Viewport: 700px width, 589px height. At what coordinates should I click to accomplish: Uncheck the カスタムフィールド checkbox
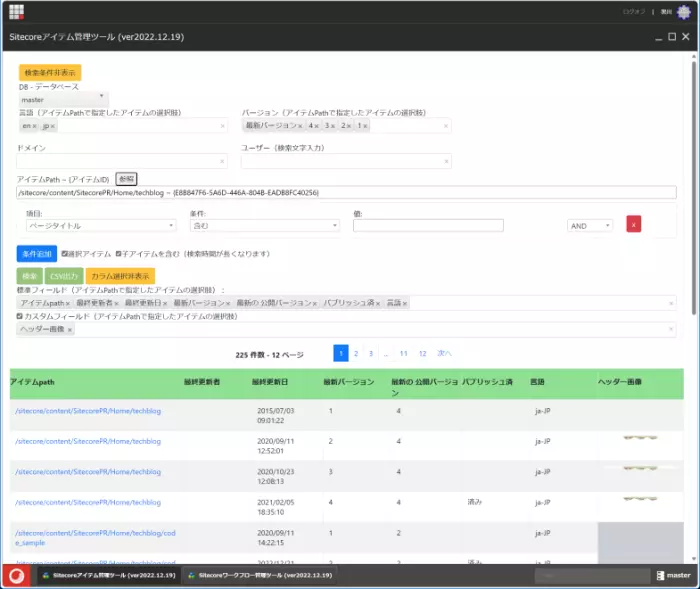(20, 316)
